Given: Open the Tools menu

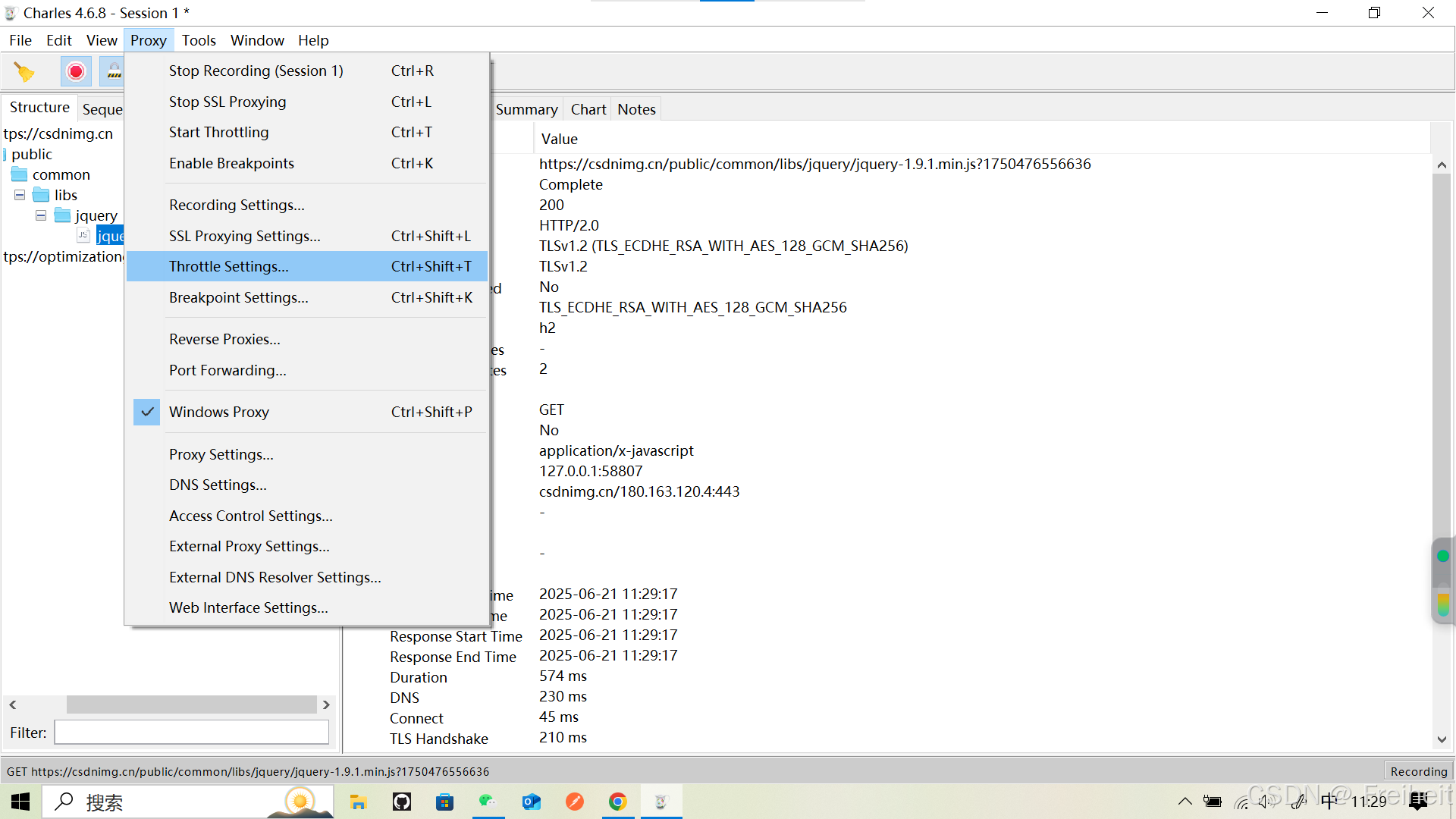Looking at the screenshot, I should point(199,40).
